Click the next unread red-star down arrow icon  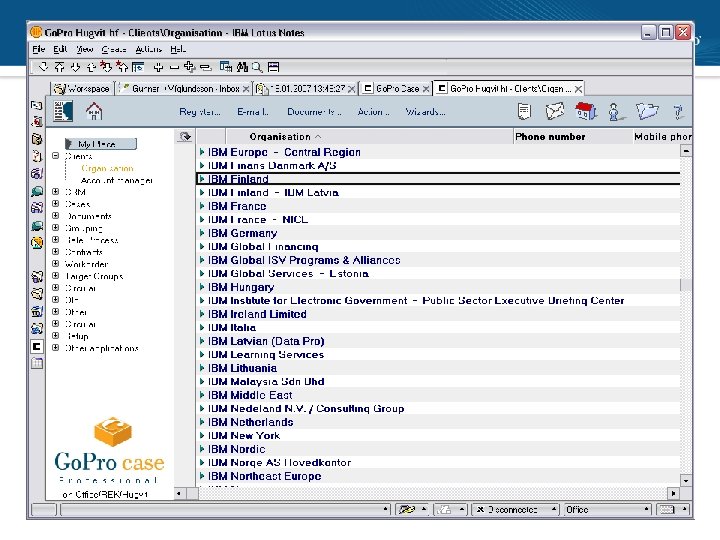coord(107,67)
